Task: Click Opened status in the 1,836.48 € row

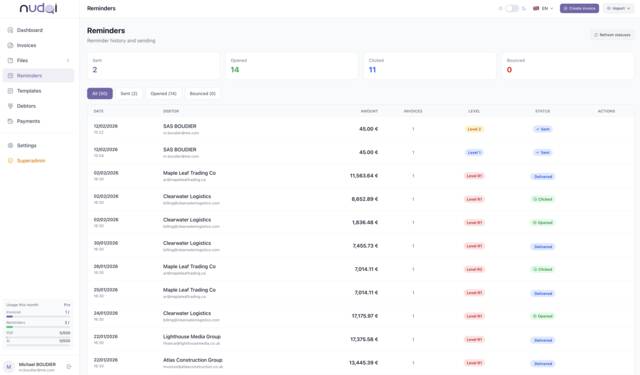Action: pos(543,223)
